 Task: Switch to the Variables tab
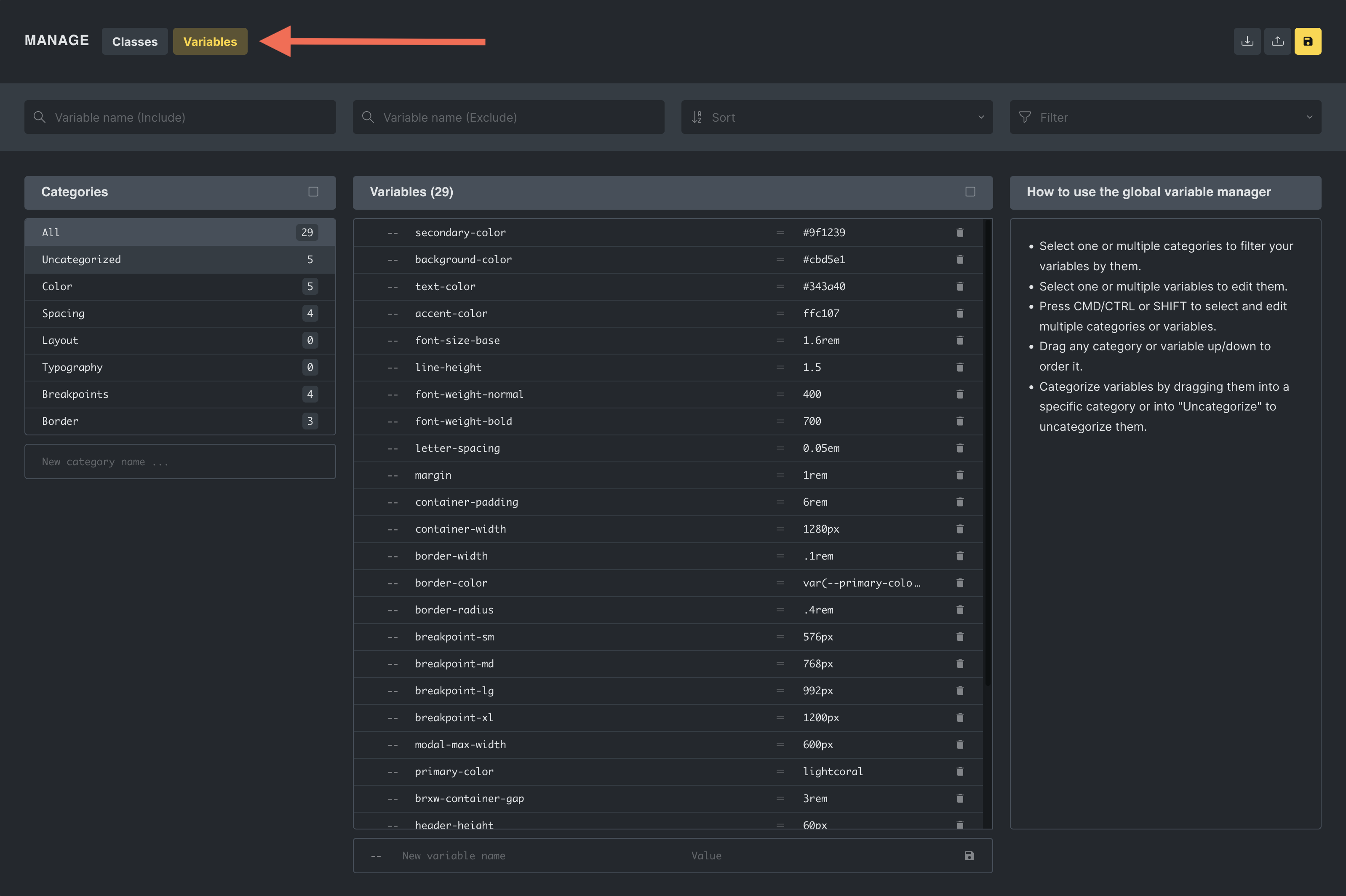[210, 42]
